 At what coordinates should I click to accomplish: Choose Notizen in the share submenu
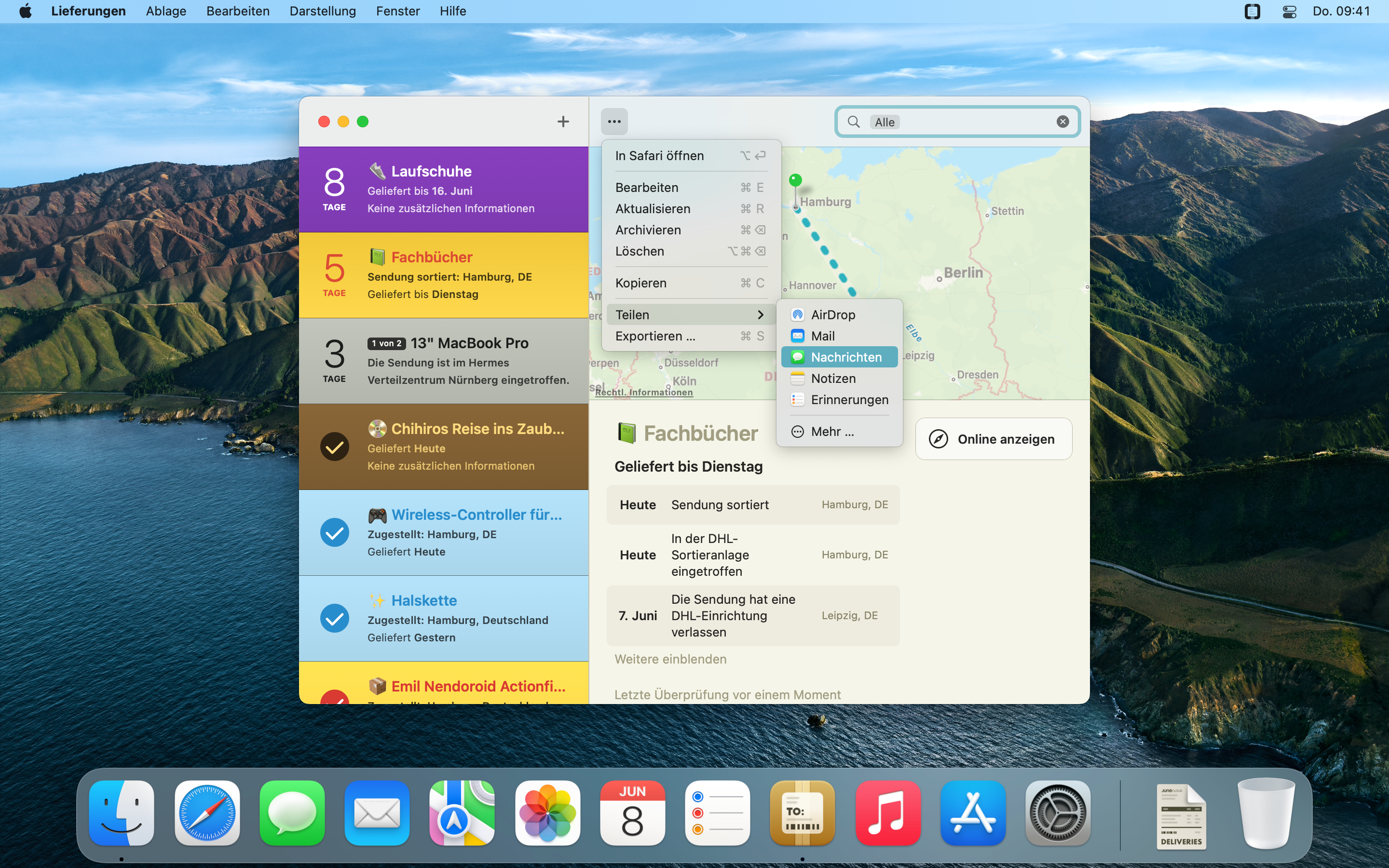tap(839, 379)
